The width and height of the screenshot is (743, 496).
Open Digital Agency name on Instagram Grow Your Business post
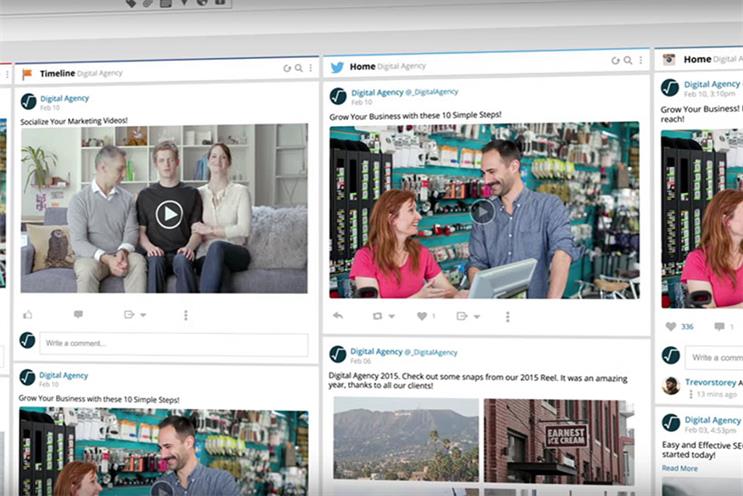712,84
